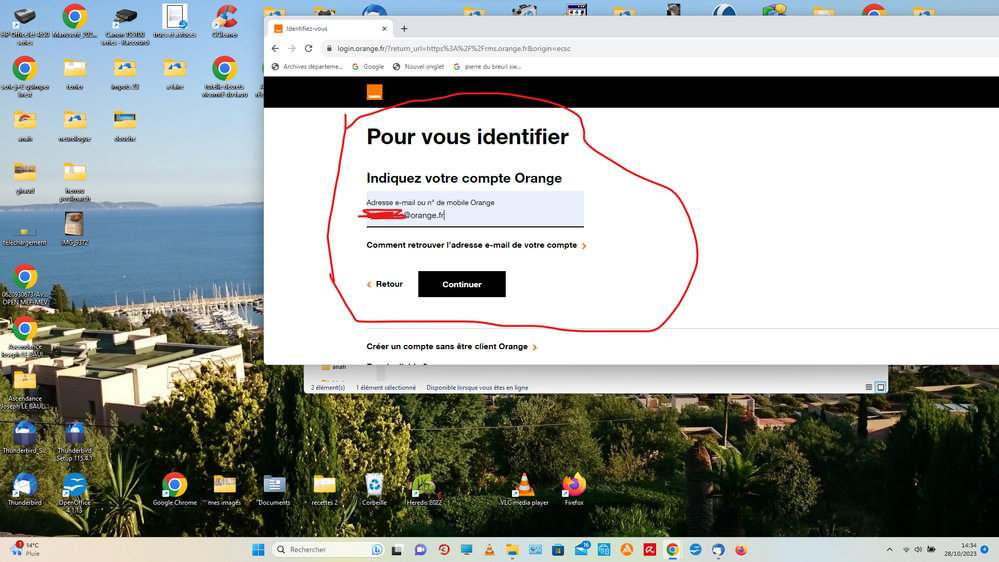999x562 pixels.
Task: Expand 'Comment retrouver l'adresse e-mail' help link
Action: [x=475, y=245]
